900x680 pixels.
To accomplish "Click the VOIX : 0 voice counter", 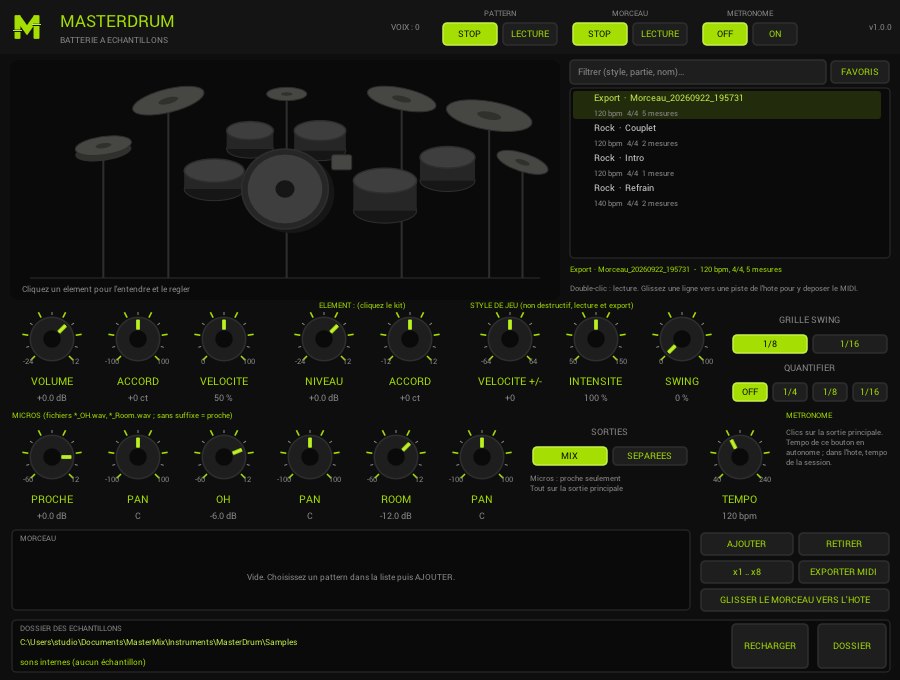I will click(405, 27).
